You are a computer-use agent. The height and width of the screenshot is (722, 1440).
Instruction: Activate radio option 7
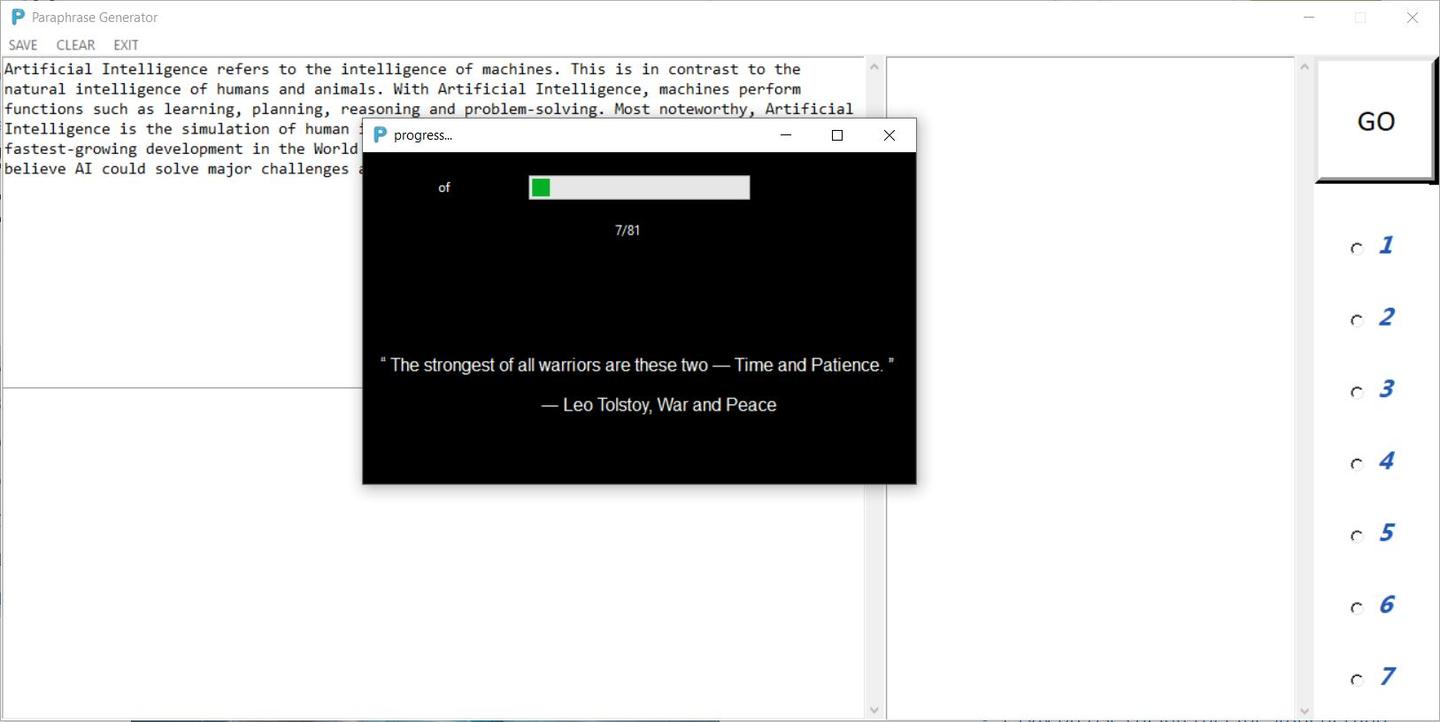pyautogui.click(x=1357, y=680)
